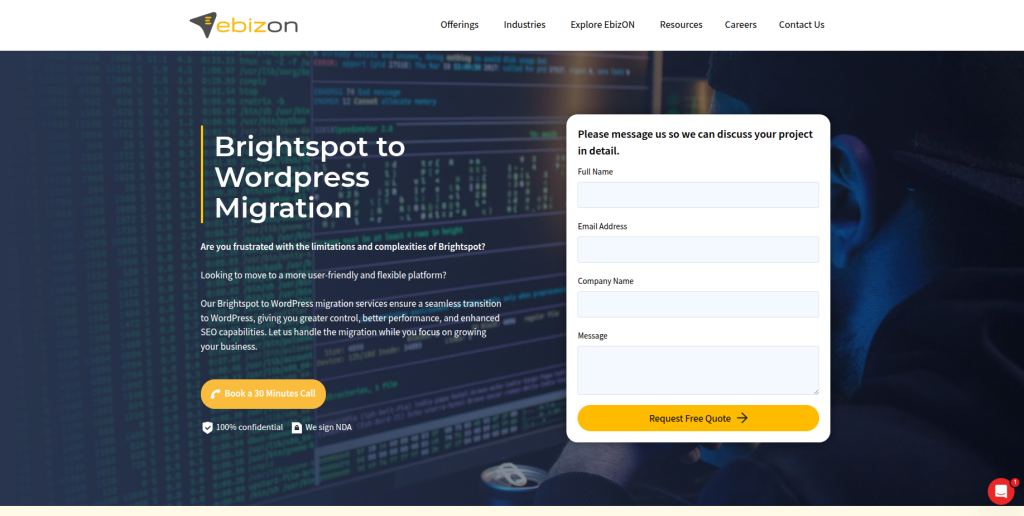Focus the Email Address input field
Viewport: 1024px width, 516px height.
tap(698, 250)
